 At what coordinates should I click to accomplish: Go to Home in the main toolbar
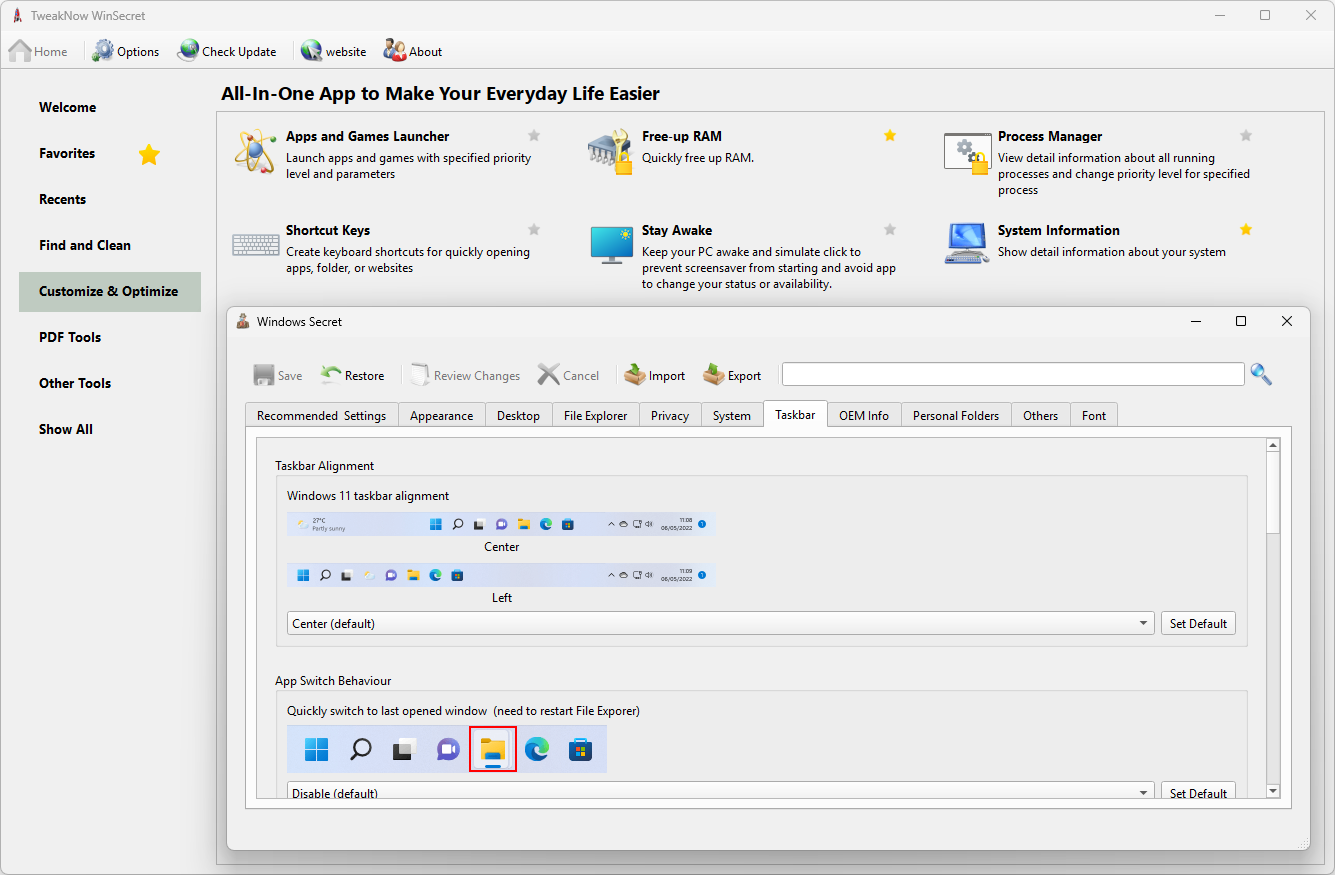[39, 51]
